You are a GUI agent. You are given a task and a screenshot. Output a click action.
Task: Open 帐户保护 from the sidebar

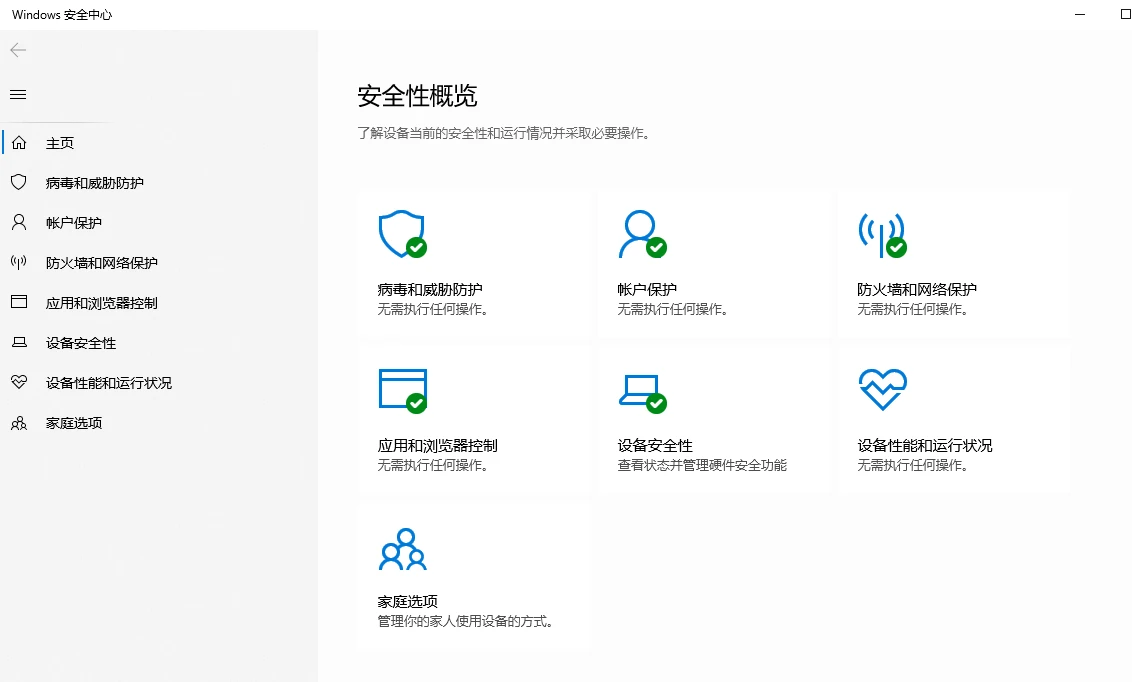(x=74, y=223)
